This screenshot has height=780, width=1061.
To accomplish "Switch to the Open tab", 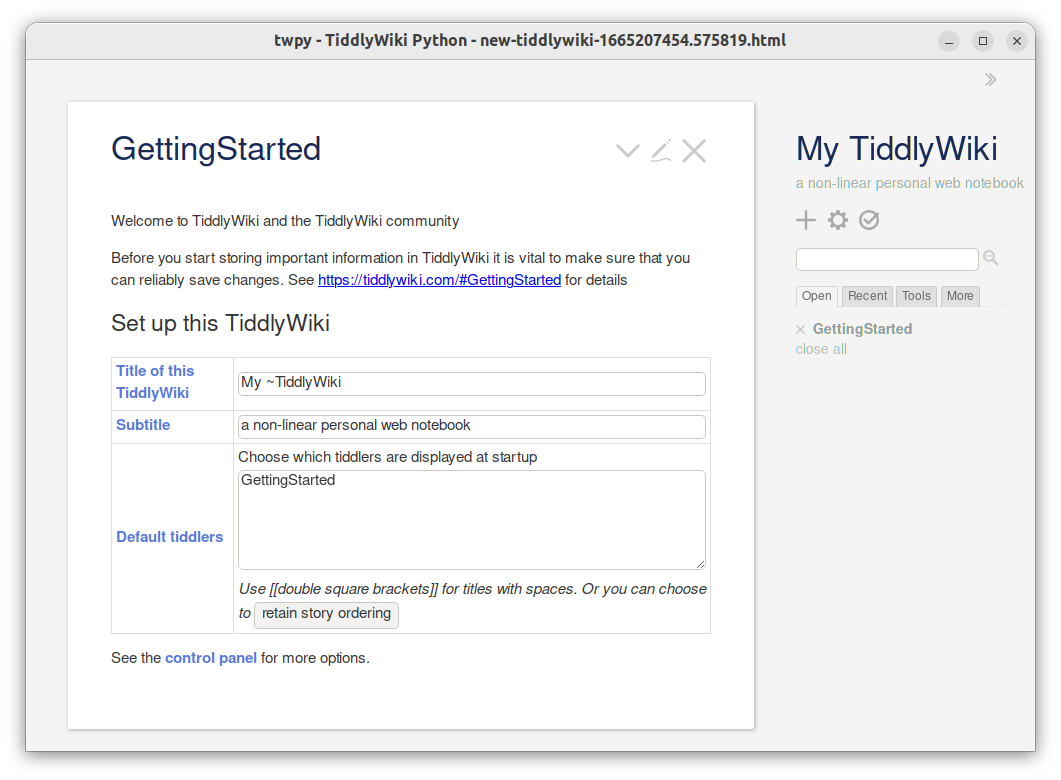I will (817, 296).
